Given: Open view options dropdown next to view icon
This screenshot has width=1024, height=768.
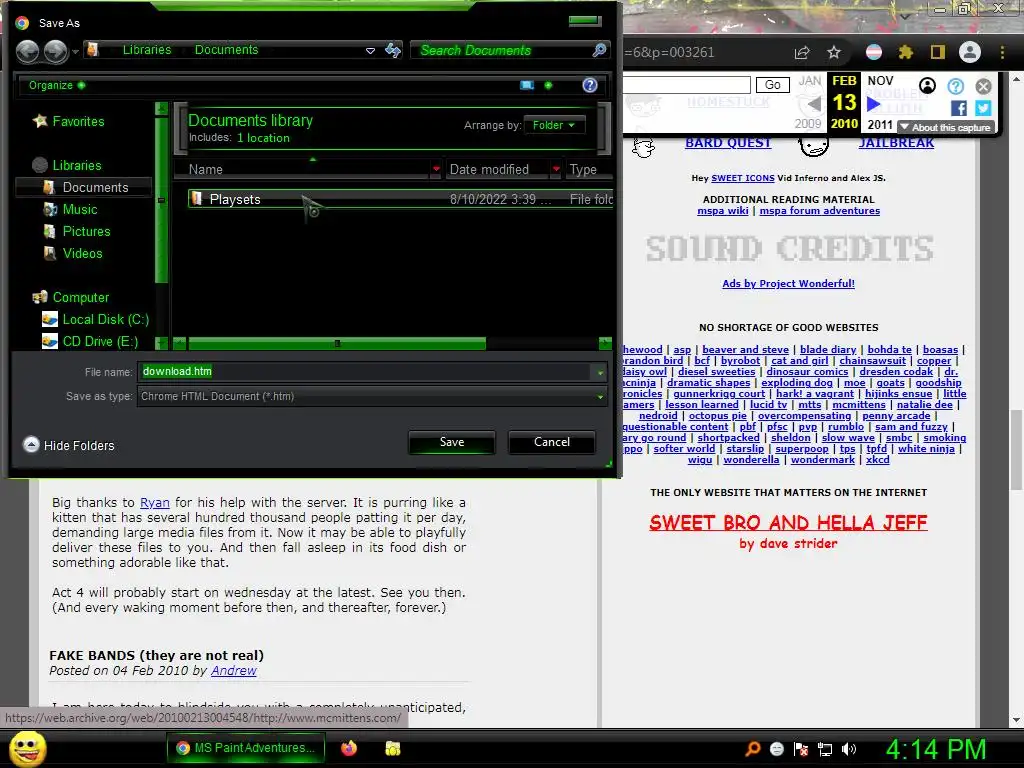Looking at the screenshot, I should 549,86.
